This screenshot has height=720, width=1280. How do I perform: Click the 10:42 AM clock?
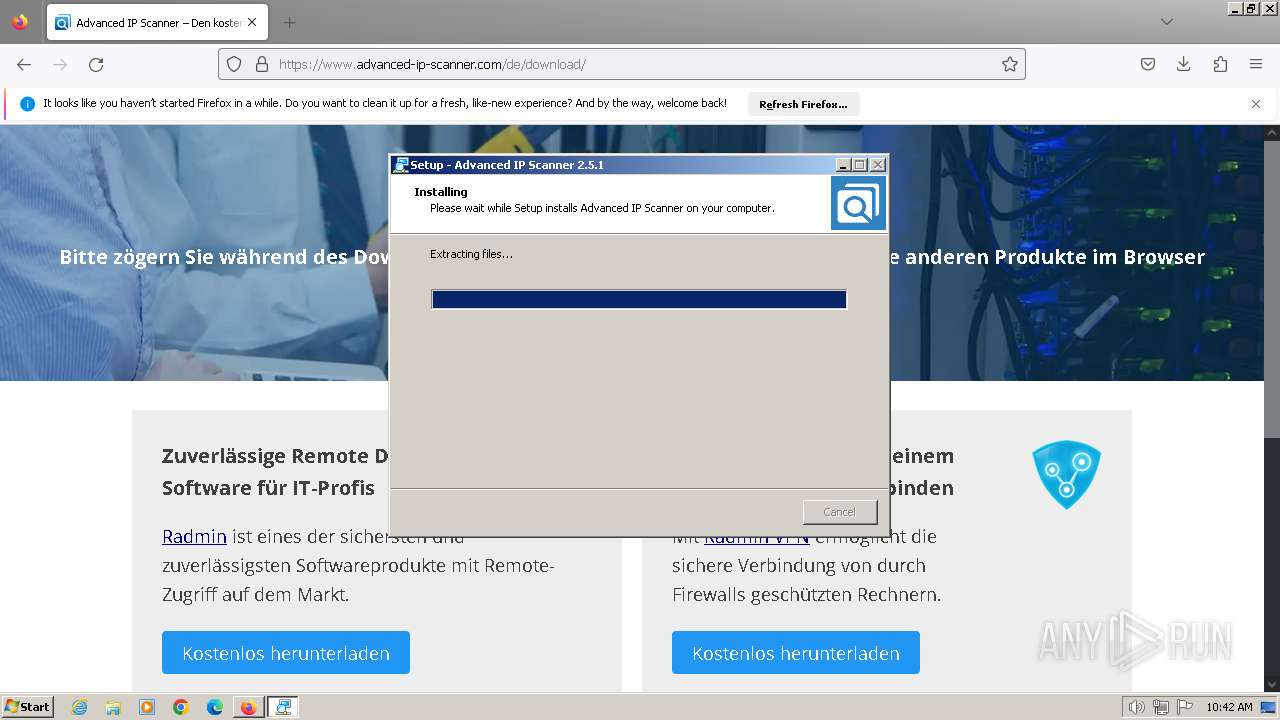tap(1229, 707)
